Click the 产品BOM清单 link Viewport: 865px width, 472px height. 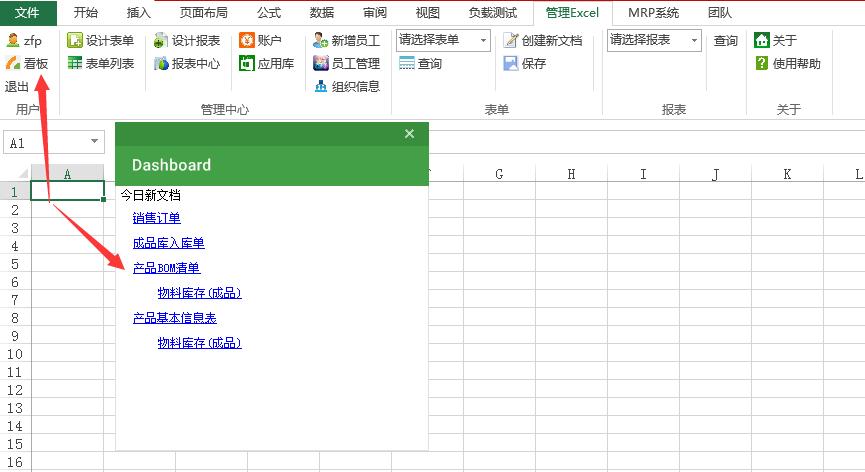pos(166,267)
